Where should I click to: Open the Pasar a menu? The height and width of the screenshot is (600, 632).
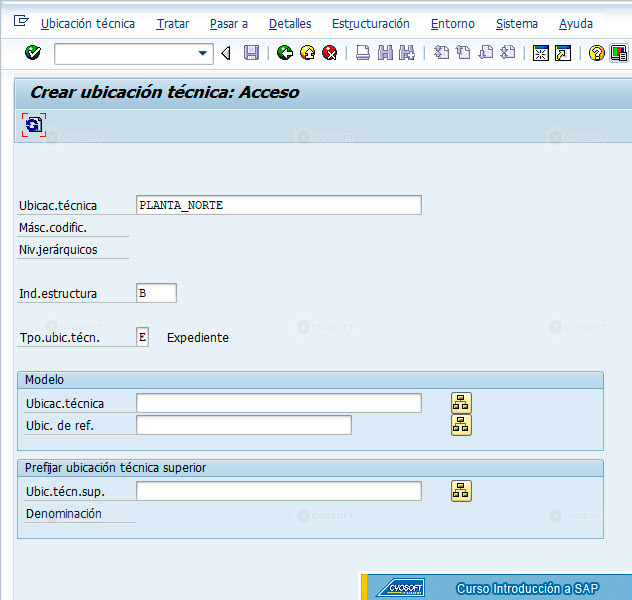point(229,24)
